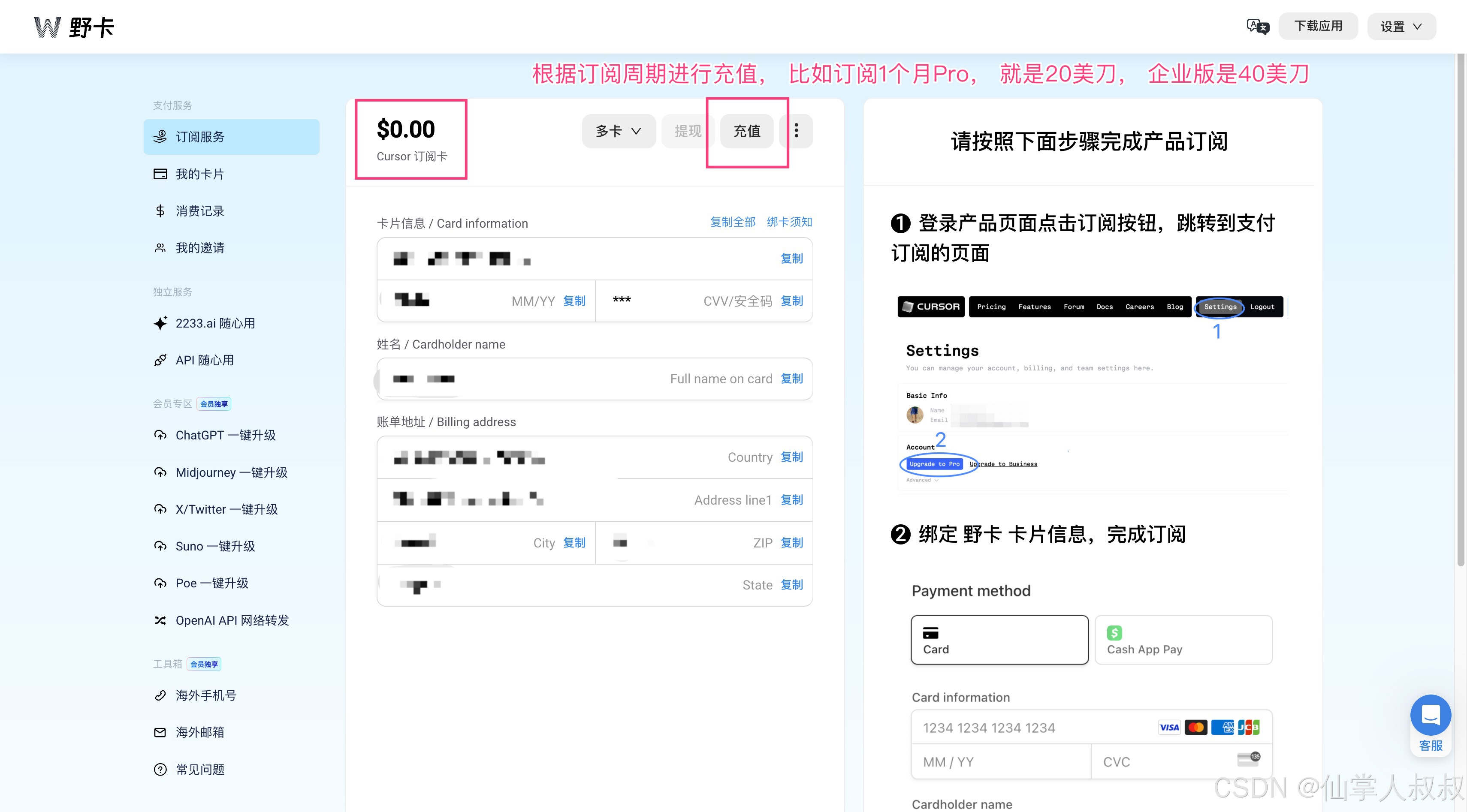The height and width of the screenshot is (812, 1467).
Task: Open 我的邀请 invitations page
Action: click(x=199, y=248)
